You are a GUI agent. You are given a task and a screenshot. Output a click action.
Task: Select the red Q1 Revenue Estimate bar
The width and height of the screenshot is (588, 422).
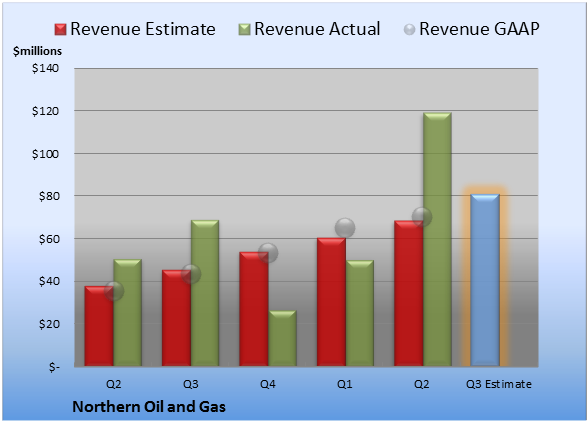[331, 302]
